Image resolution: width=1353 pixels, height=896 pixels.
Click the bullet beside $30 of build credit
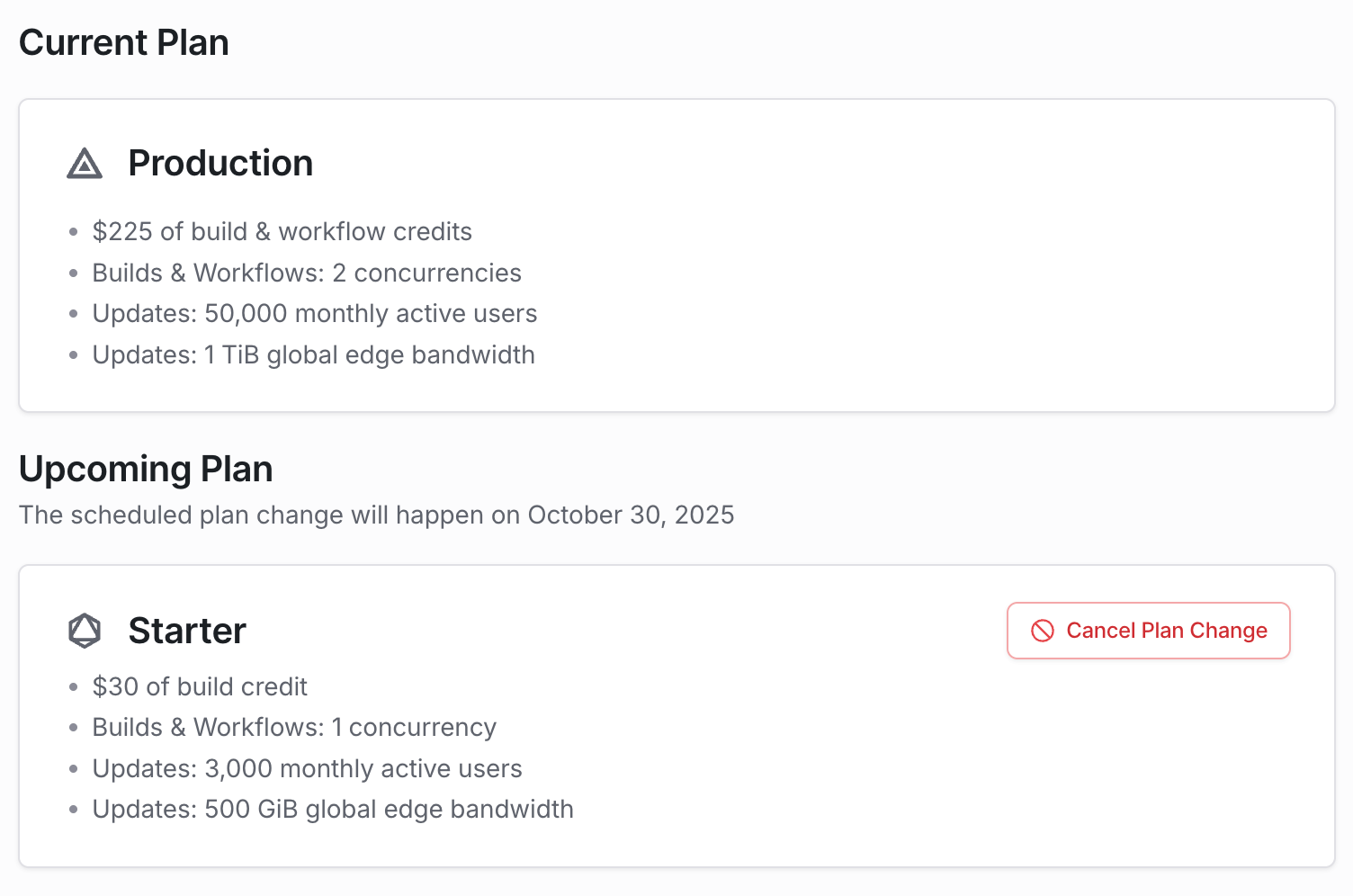click(x=74, y=687)
